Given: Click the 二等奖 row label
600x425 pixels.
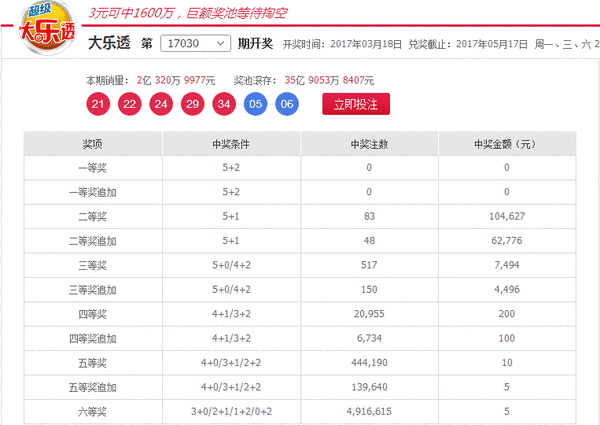Looking at the screenshot, I should click(x=93, y=217).
